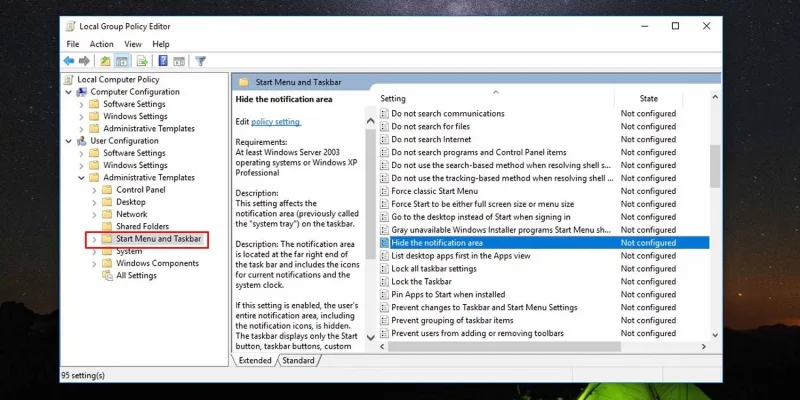Click the horizontal scroll-right arrow

click(x=704, y=346)
